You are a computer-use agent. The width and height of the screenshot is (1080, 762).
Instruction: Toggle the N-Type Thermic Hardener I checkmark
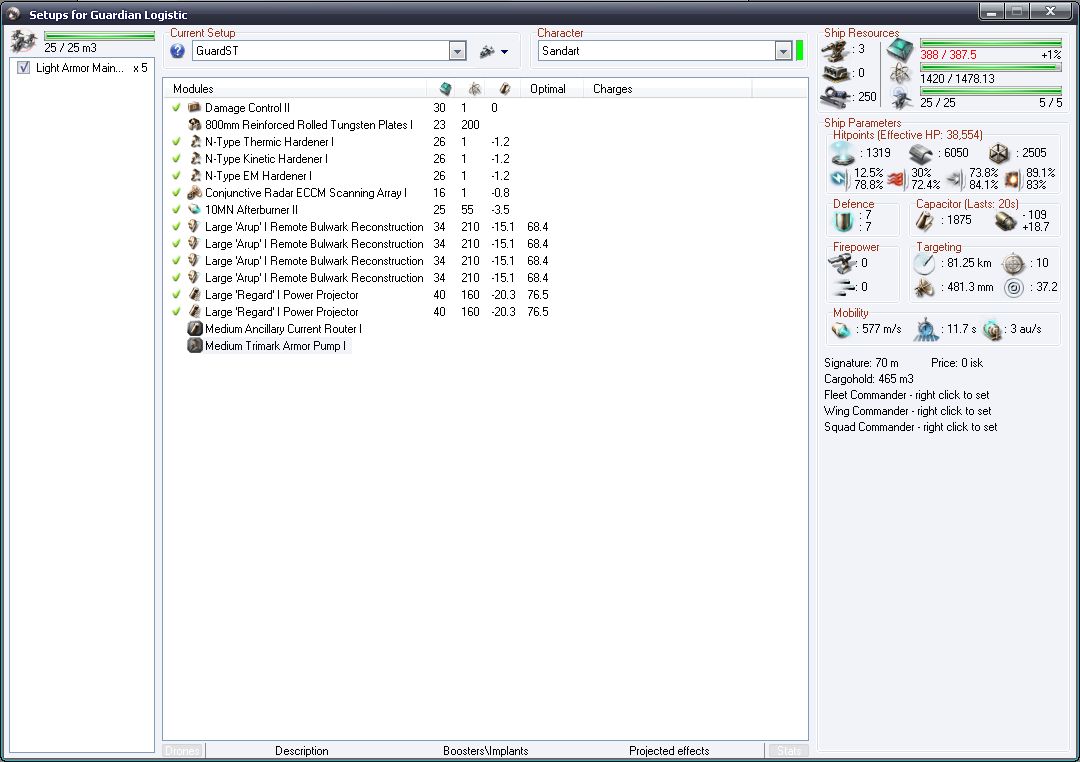point(176,142)
